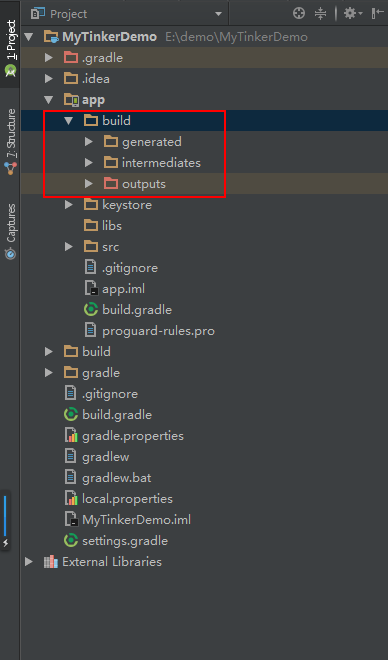
Task: Select the libs folder
Action: (x=112, y=226)
